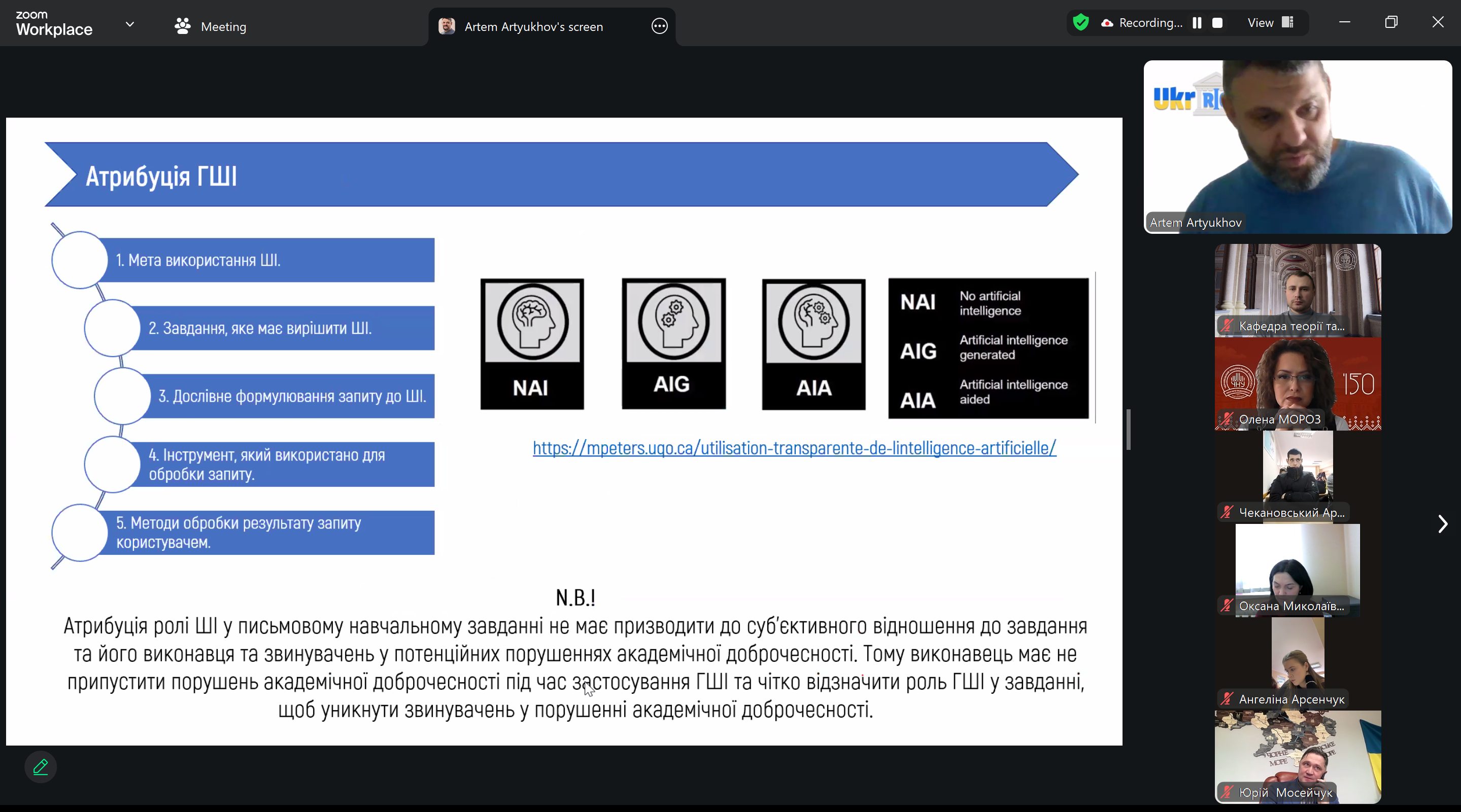This screenshot has height=812, width=1461.
Task: Click muted mic icon of Ангеліна Арсенчук
Action: 1228,699
